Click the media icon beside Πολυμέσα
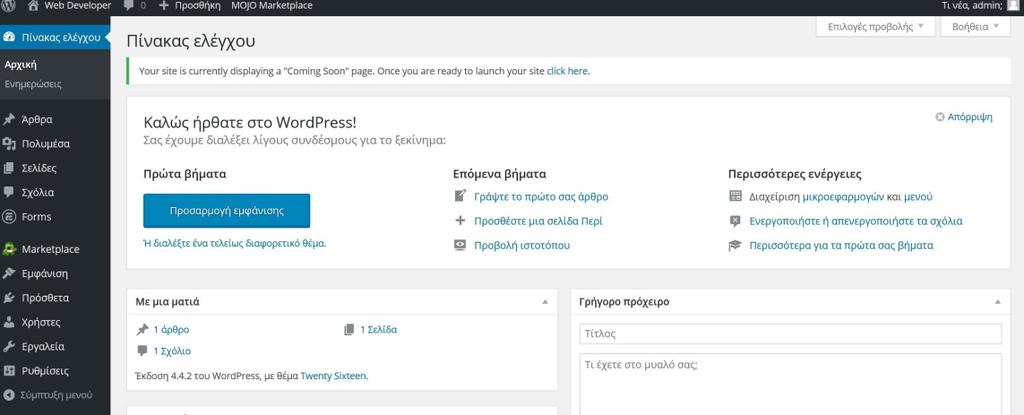 point(9,144)
